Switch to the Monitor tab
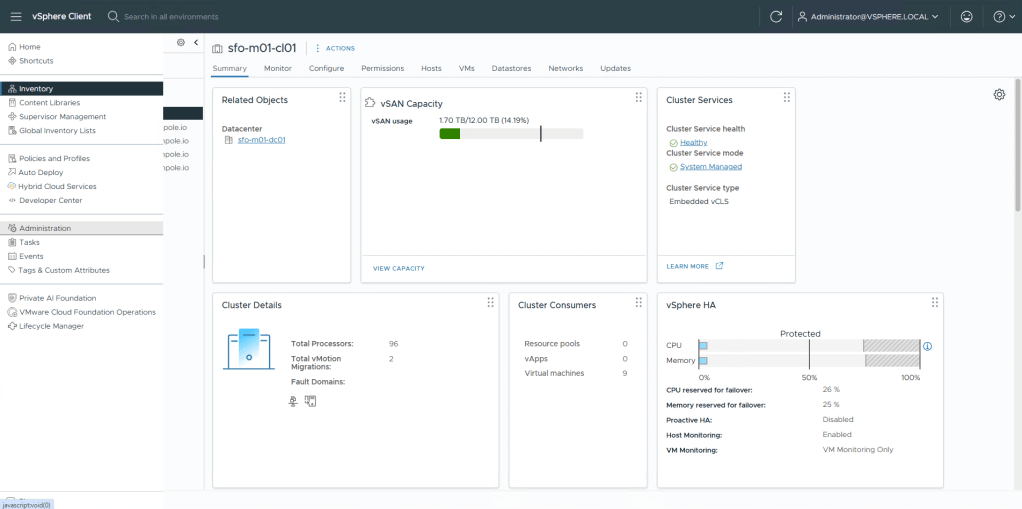1022x509 pixels. point(278,68)
